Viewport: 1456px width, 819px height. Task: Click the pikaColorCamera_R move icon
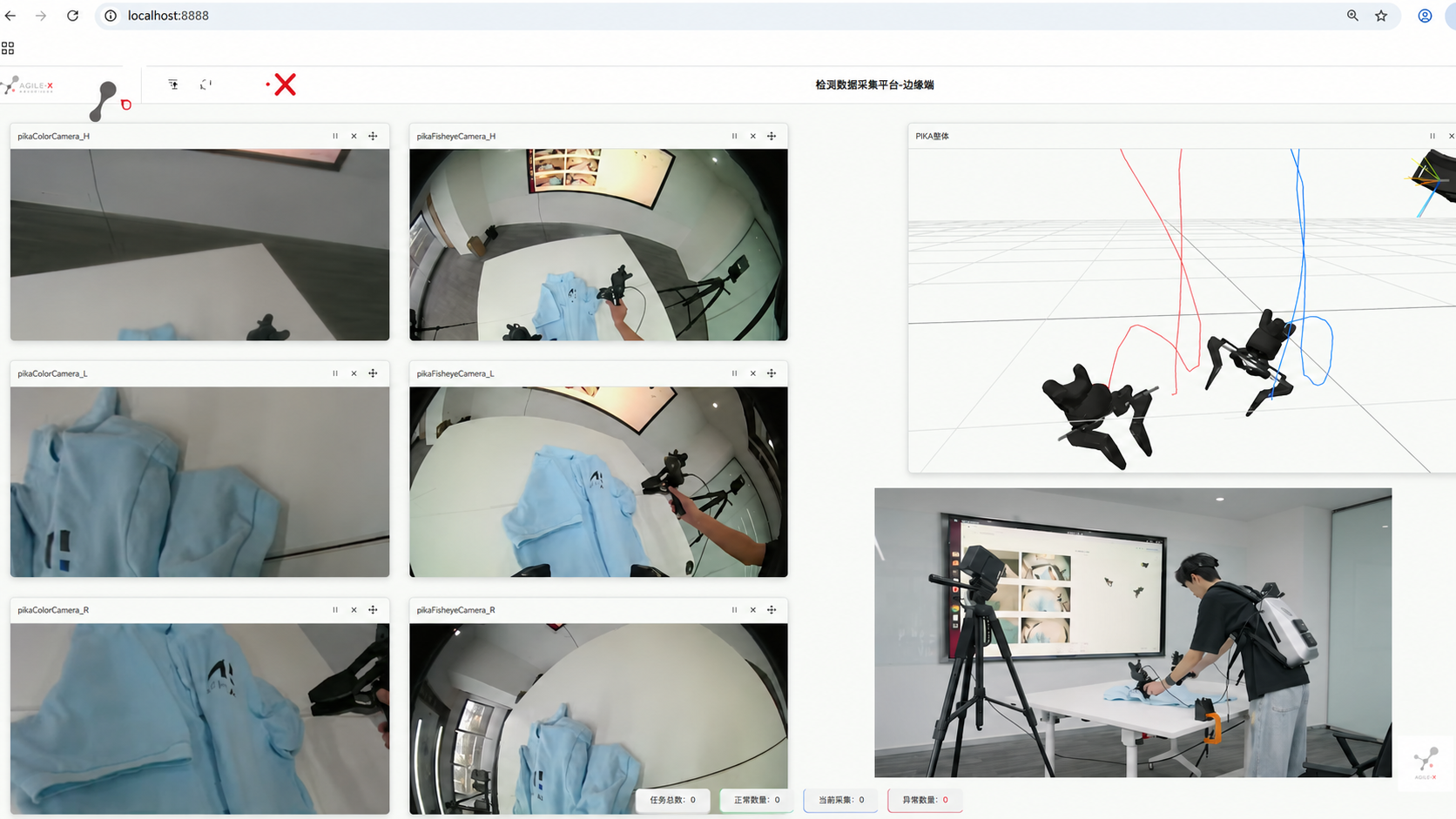coord(373,610)
